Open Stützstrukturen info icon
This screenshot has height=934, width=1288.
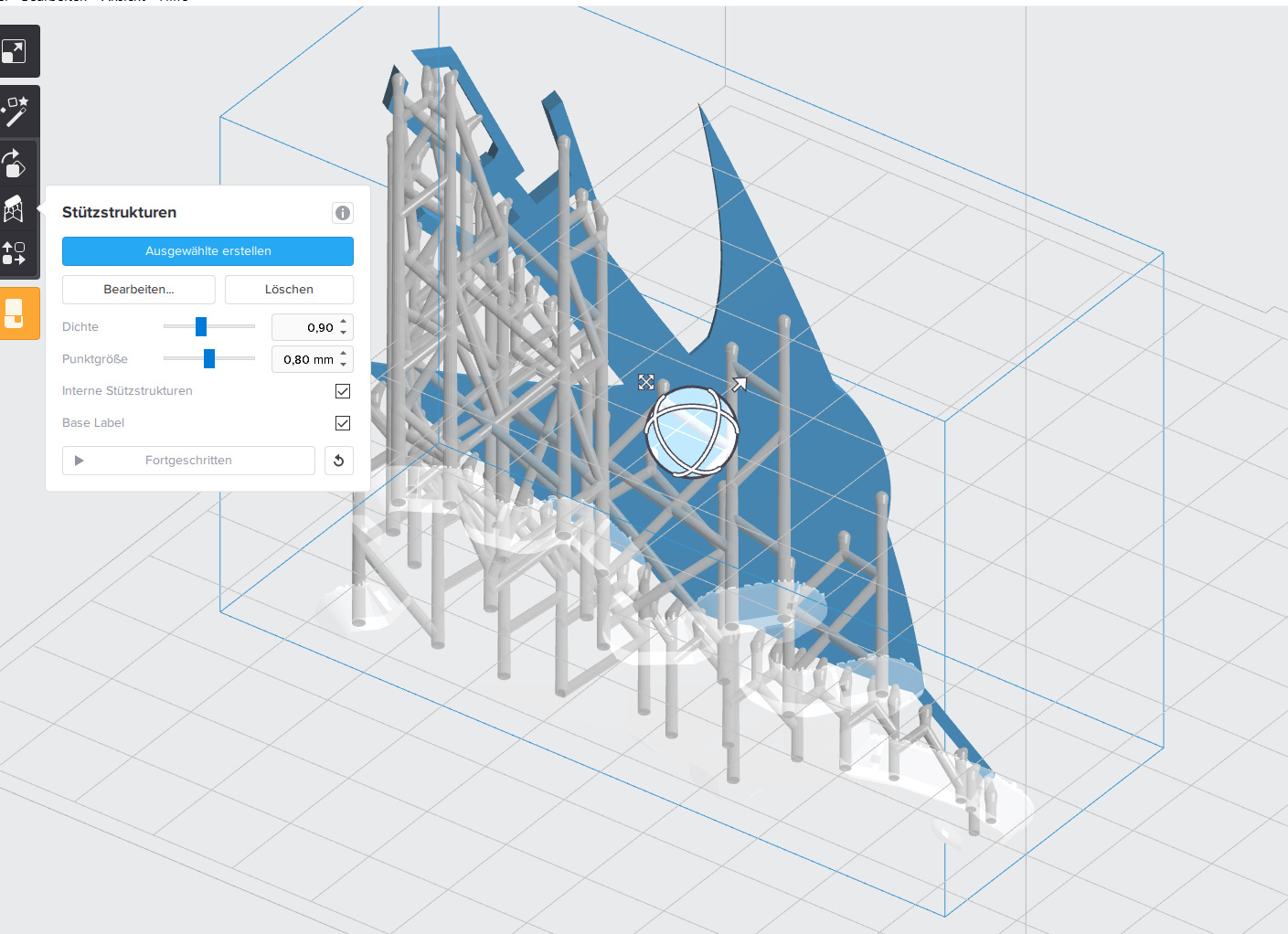[343, 213]
